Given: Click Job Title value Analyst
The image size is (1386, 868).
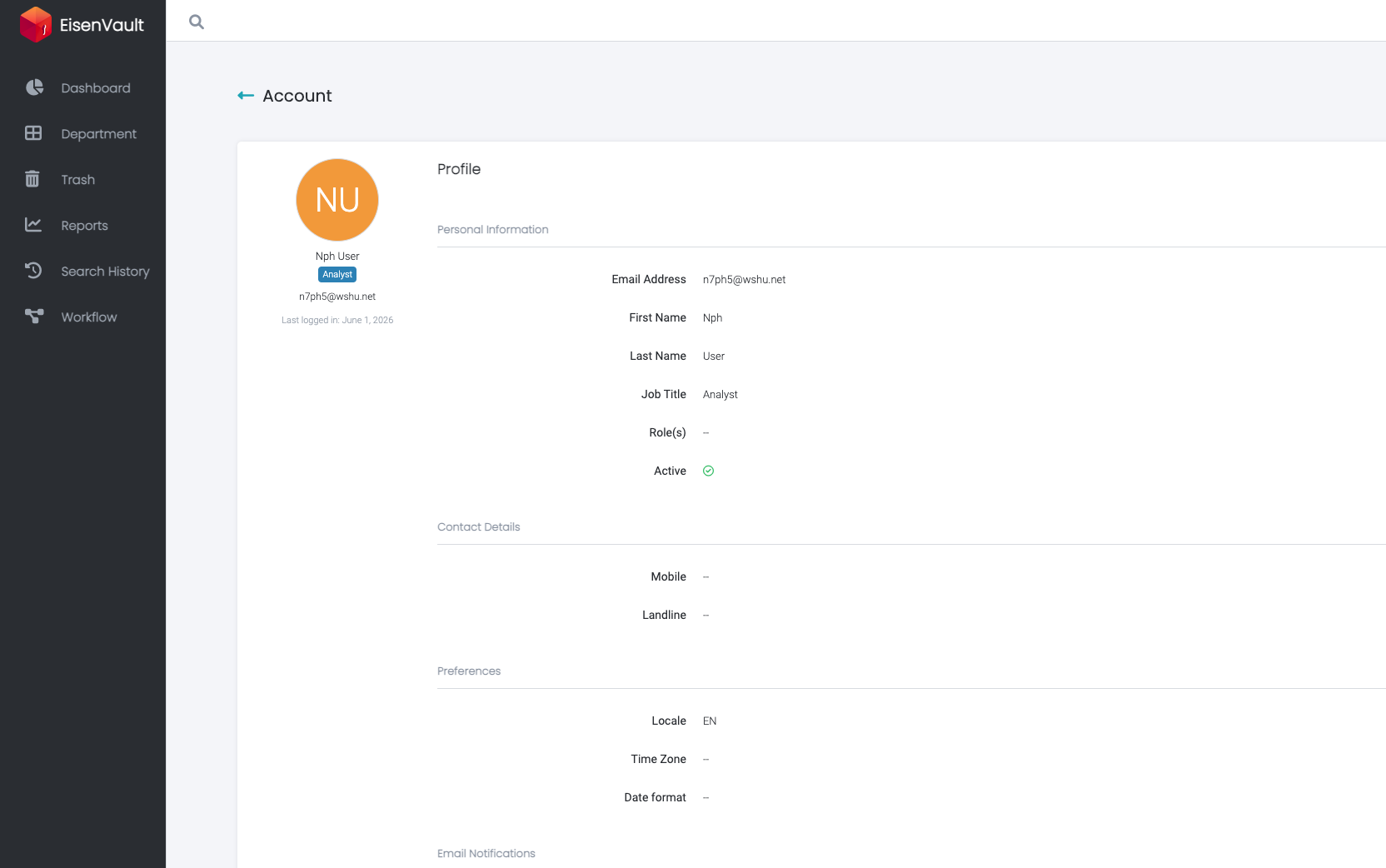Looking at the screenshot, I should click(720, 395).
